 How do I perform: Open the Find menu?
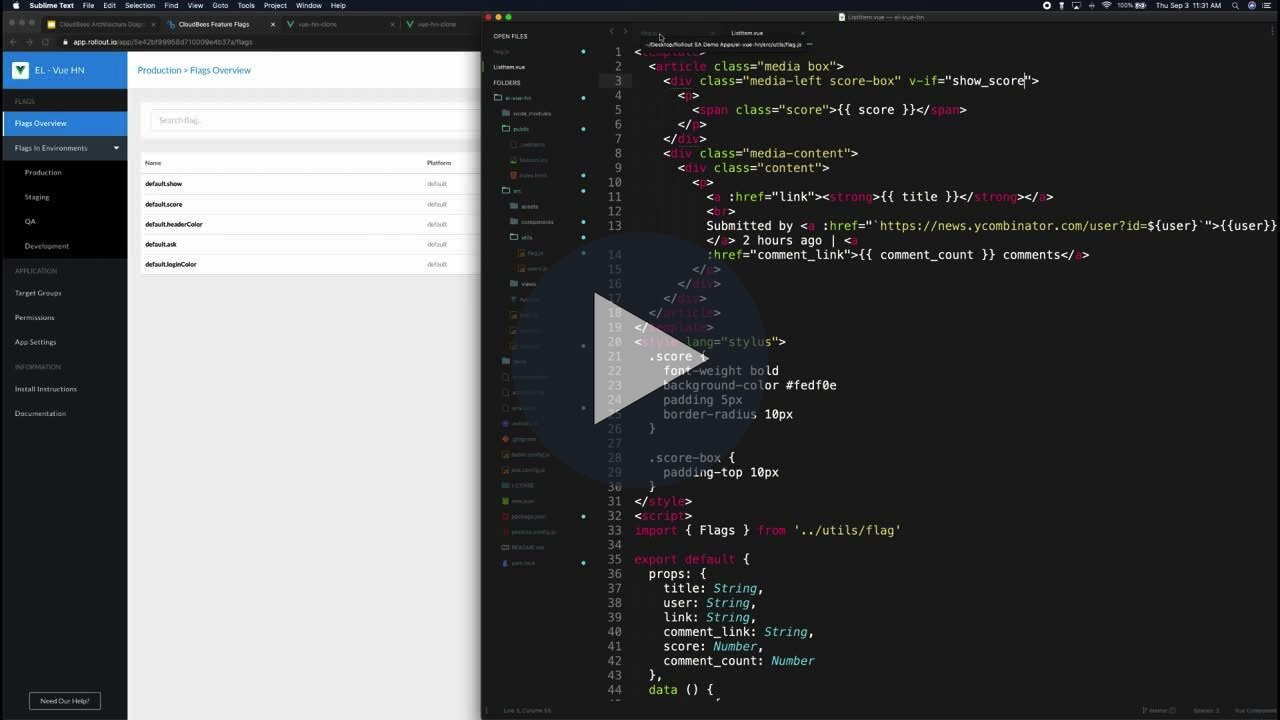tap(171, 5)
